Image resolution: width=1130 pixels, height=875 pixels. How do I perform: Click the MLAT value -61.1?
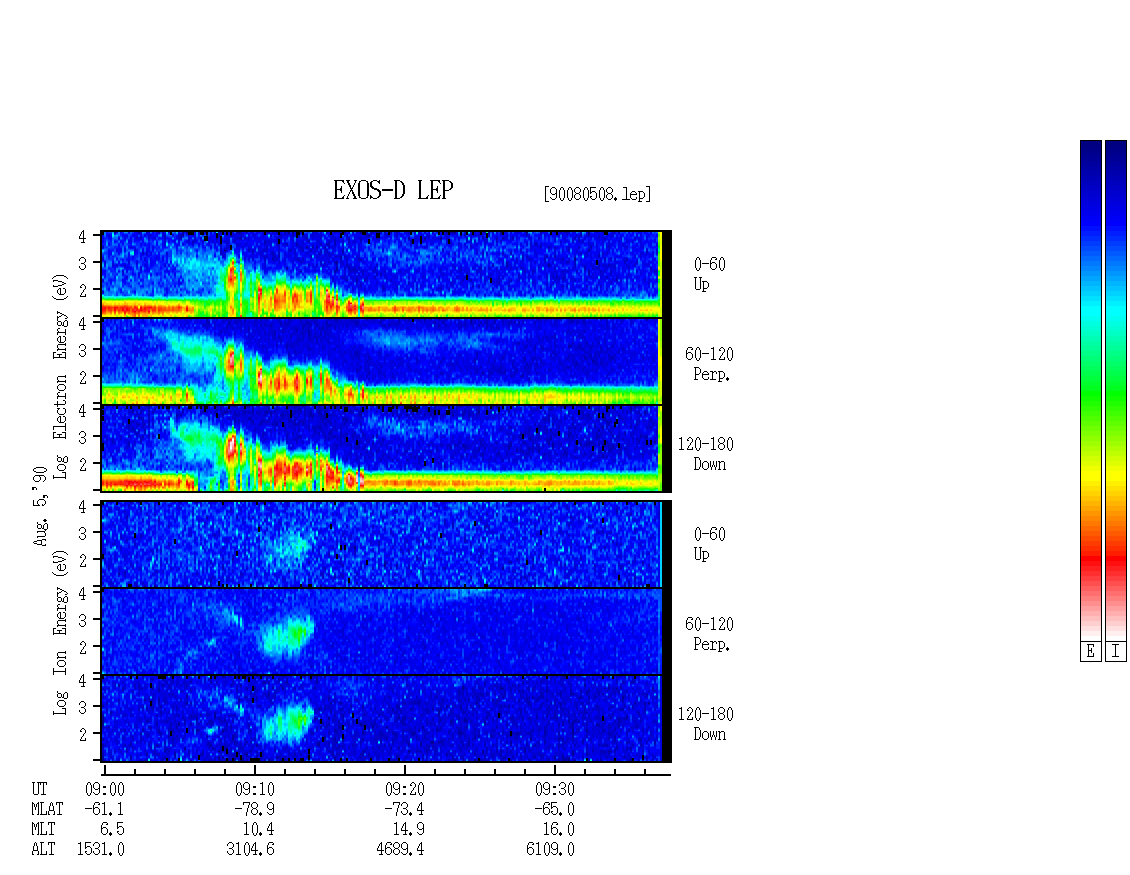tap(104, 809)
